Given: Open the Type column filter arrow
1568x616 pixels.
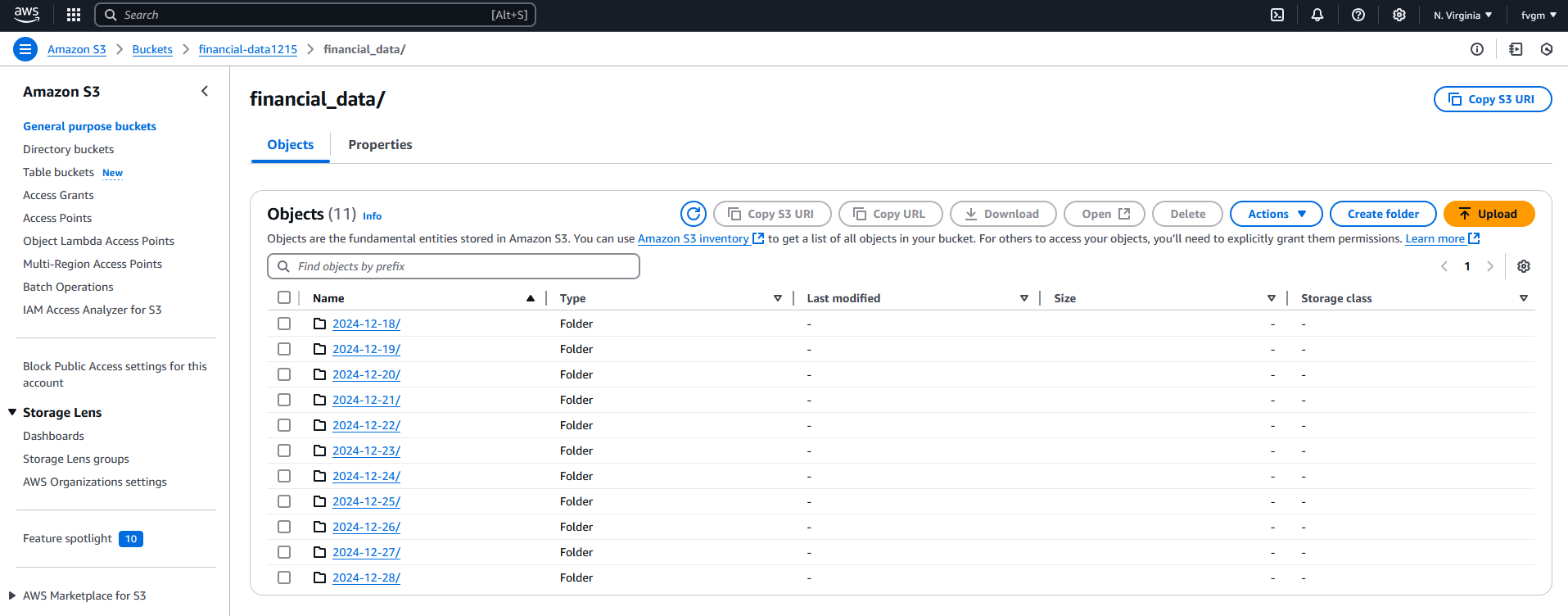Looking at the screenshot, I should pos(778,298).
